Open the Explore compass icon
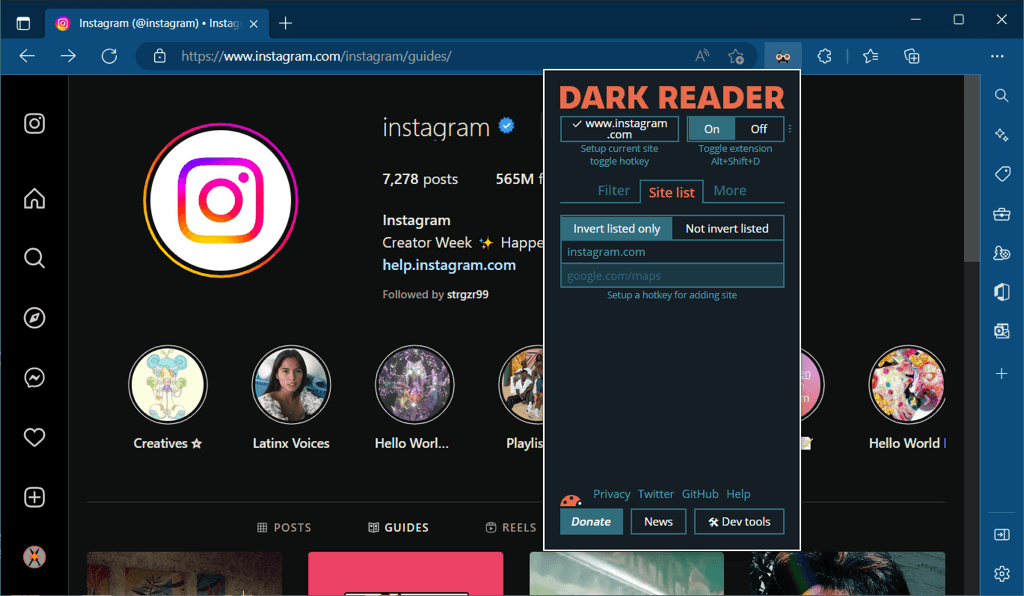Image resolution: width=1024 pixels, height=596 pixels. click(35, 318)
